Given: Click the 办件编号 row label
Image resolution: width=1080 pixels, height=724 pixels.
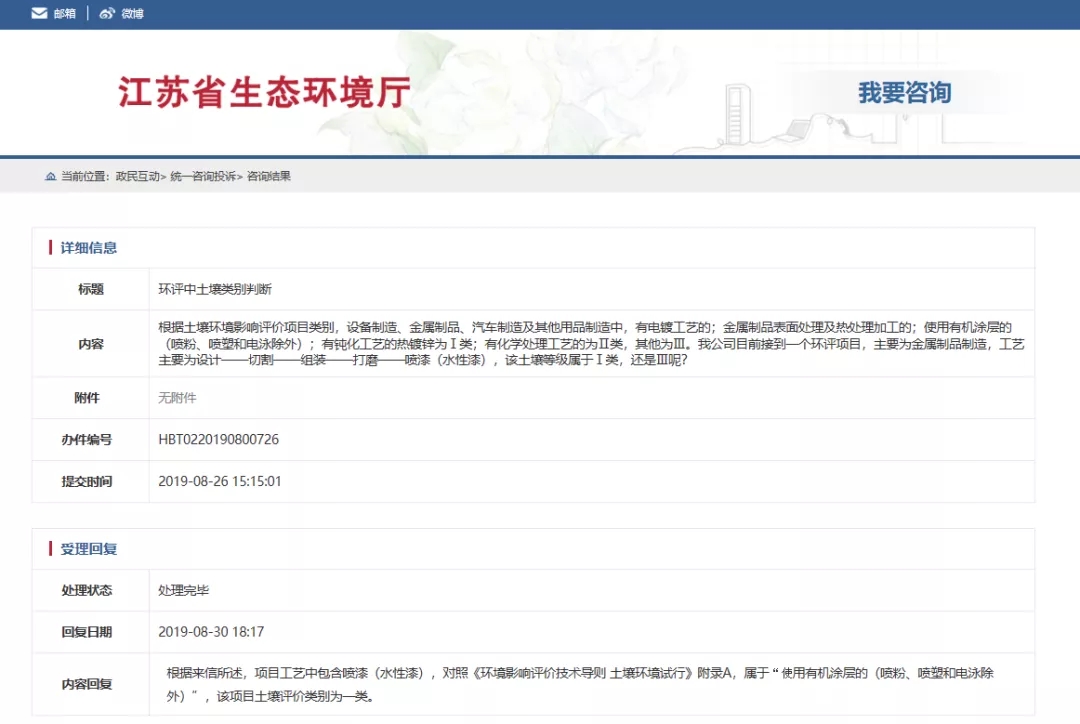Looking at the screenshot, I should coord(87,439).
